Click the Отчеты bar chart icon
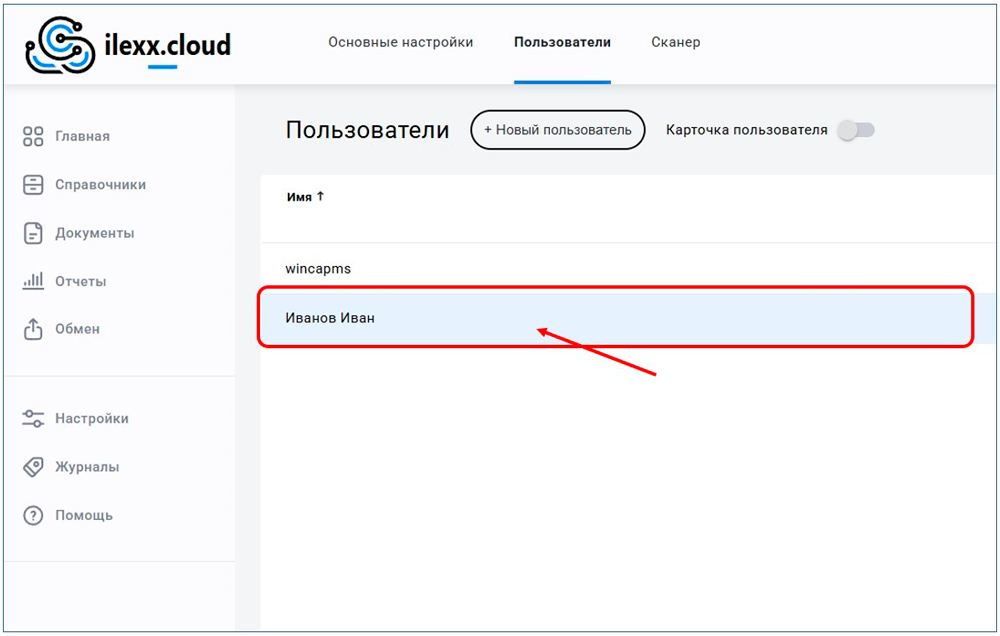 [x=33, y=281]
